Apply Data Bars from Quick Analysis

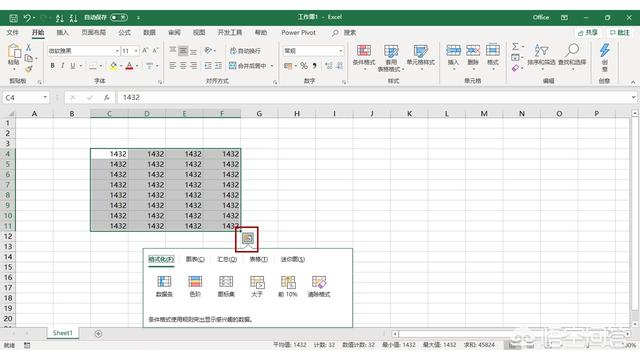point(164,286)
